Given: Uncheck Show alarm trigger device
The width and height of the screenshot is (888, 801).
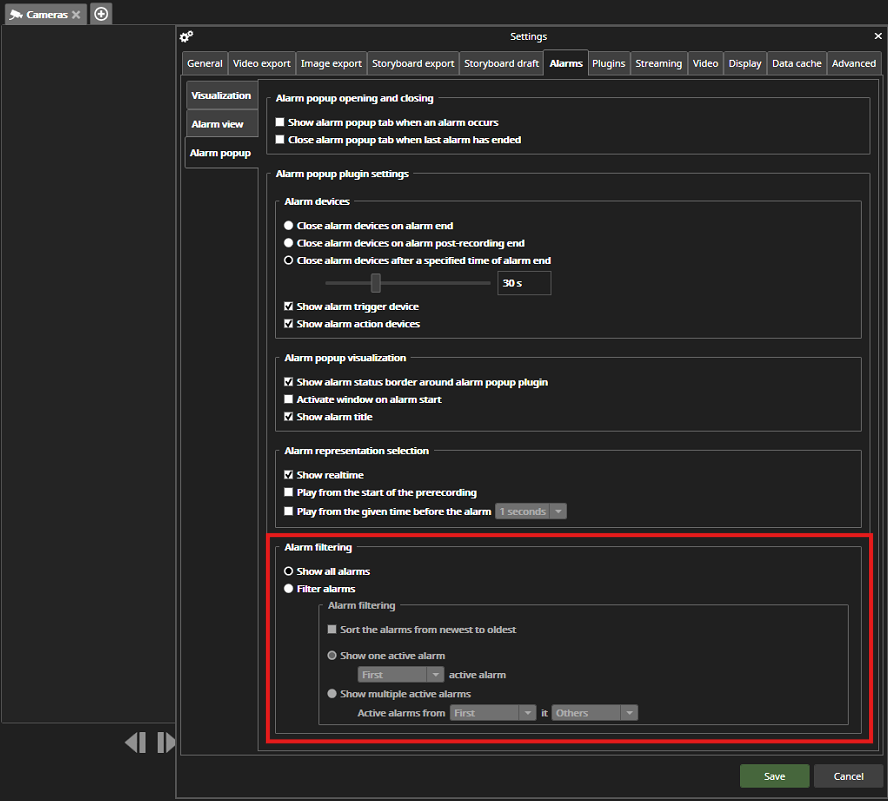Looking at the screenshot, I should [289, 306].
